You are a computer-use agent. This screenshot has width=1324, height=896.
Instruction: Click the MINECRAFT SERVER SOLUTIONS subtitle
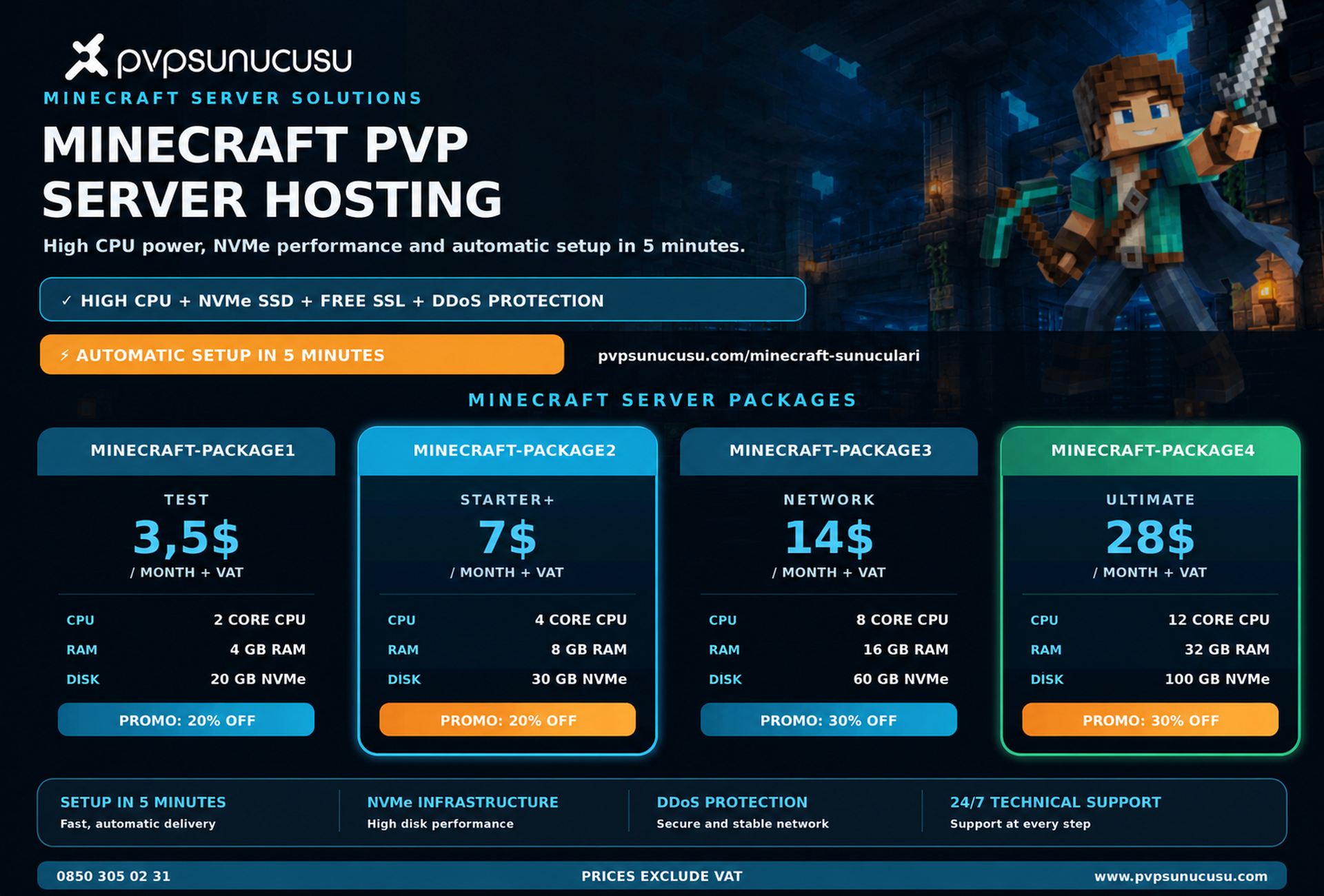(232, 98)
